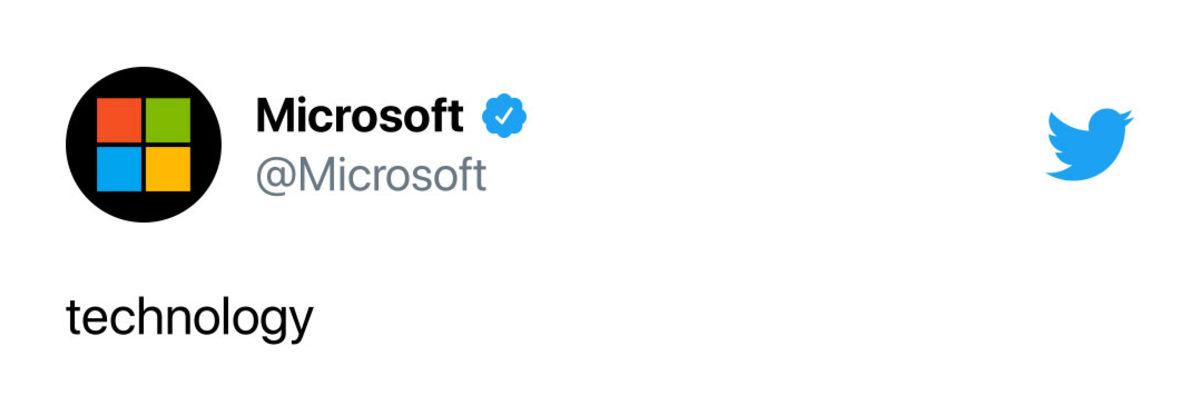The image size is (1200, 405).
Task: Click the end of the @Microsoft handle
Action: tap(480, 175)
